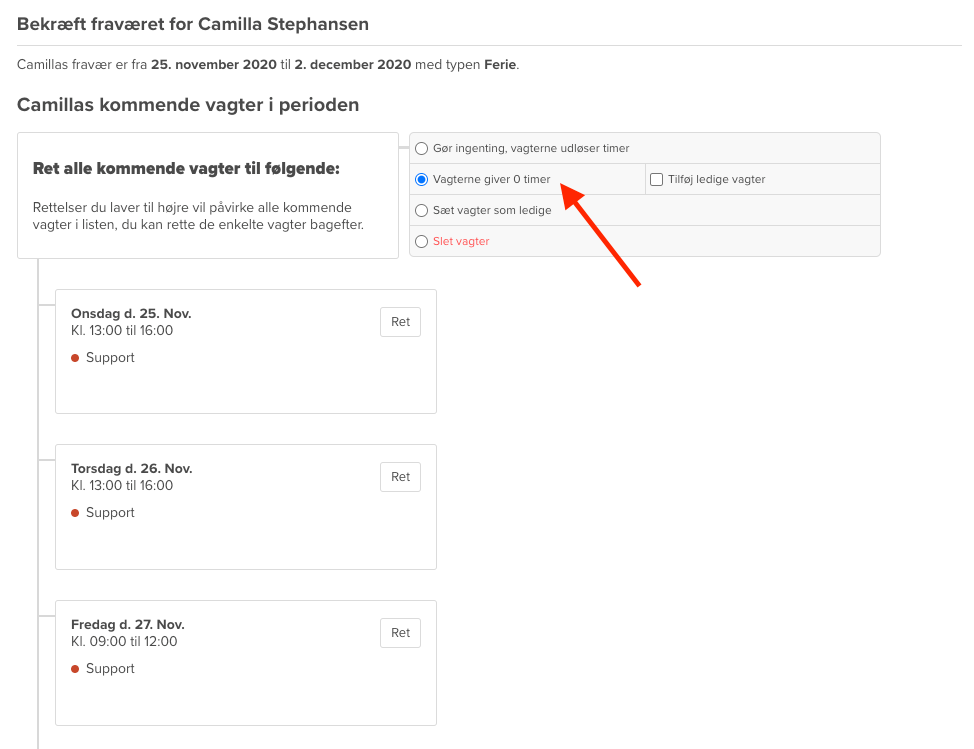
Task: Click 'Kl. 13:00 til 16:00' time on Onsdag
Action: tap(122, 331)
